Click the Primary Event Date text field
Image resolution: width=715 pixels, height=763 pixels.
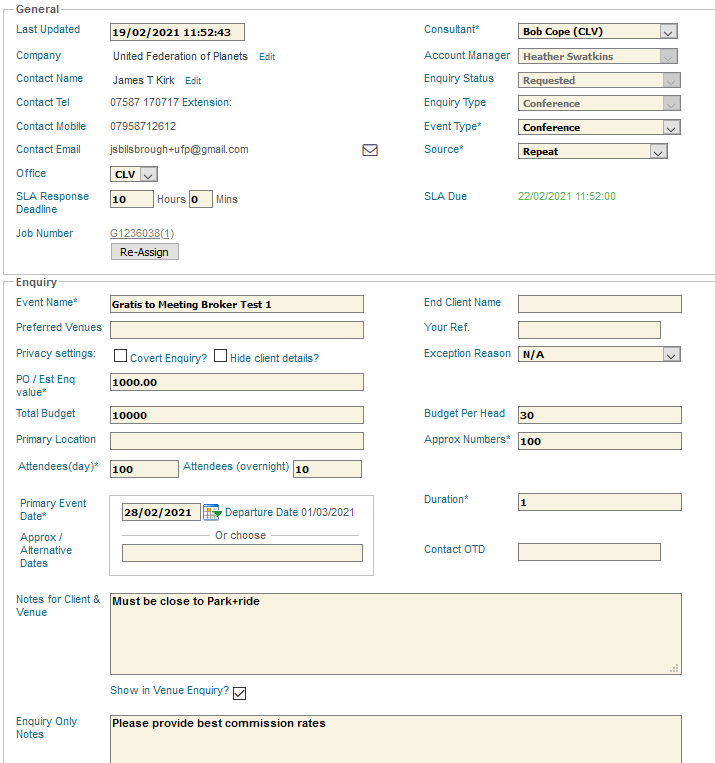(x=161, y=512)
